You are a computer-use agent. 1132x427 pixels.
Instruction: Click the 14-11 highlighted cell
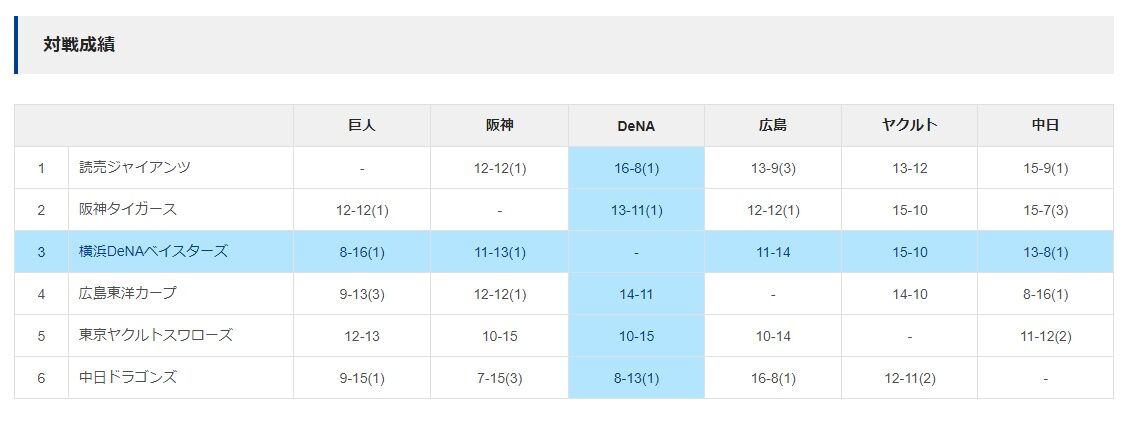pyautogui.click(x=636, y=294)
